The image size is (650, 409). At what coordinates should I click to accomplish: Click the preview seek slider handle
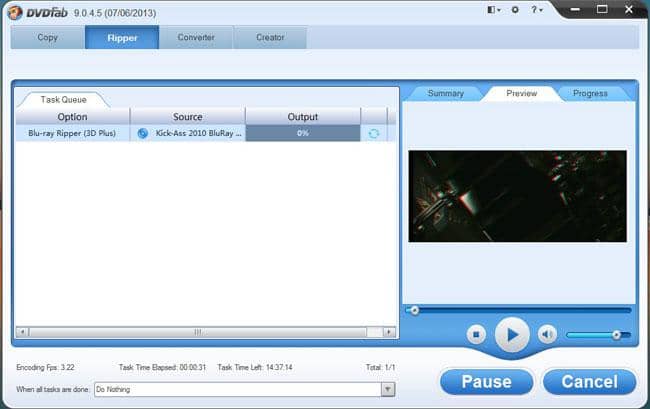[x=414, y=310]
